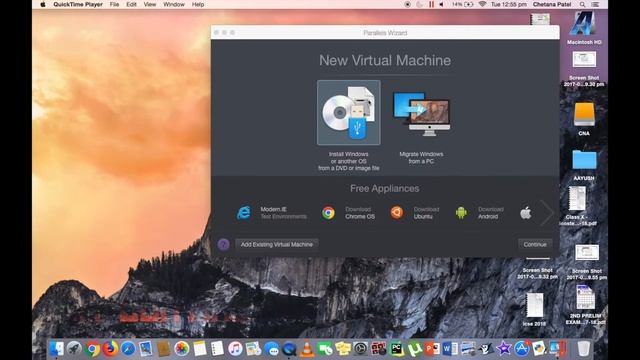Open Reminders from the dock
The height and width of the screenshot is (360, 640).
217,349
